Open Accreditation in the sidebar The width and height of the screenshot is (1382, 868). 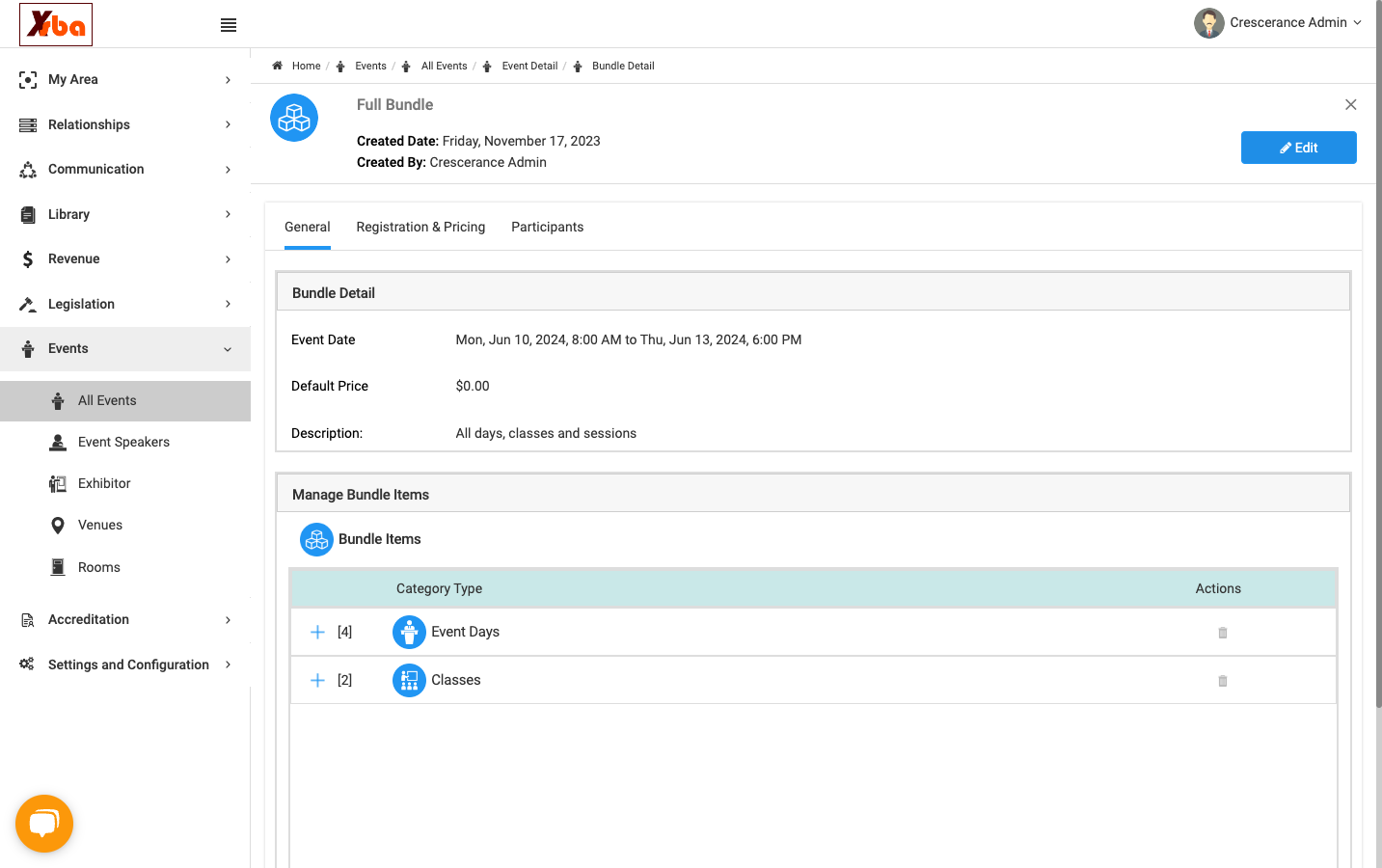(x=125, y=620)
